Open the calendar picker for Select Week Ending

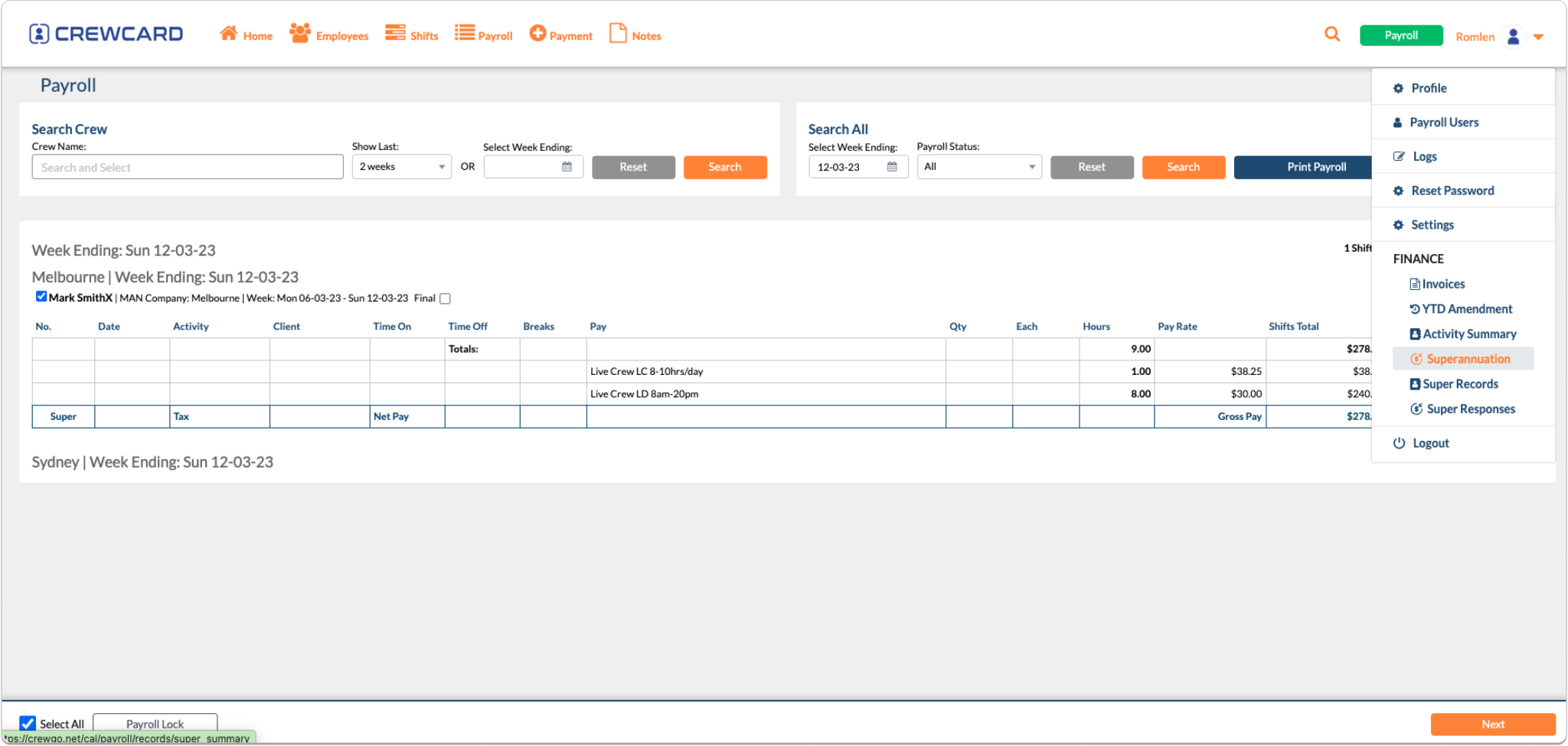pos(566,166)
